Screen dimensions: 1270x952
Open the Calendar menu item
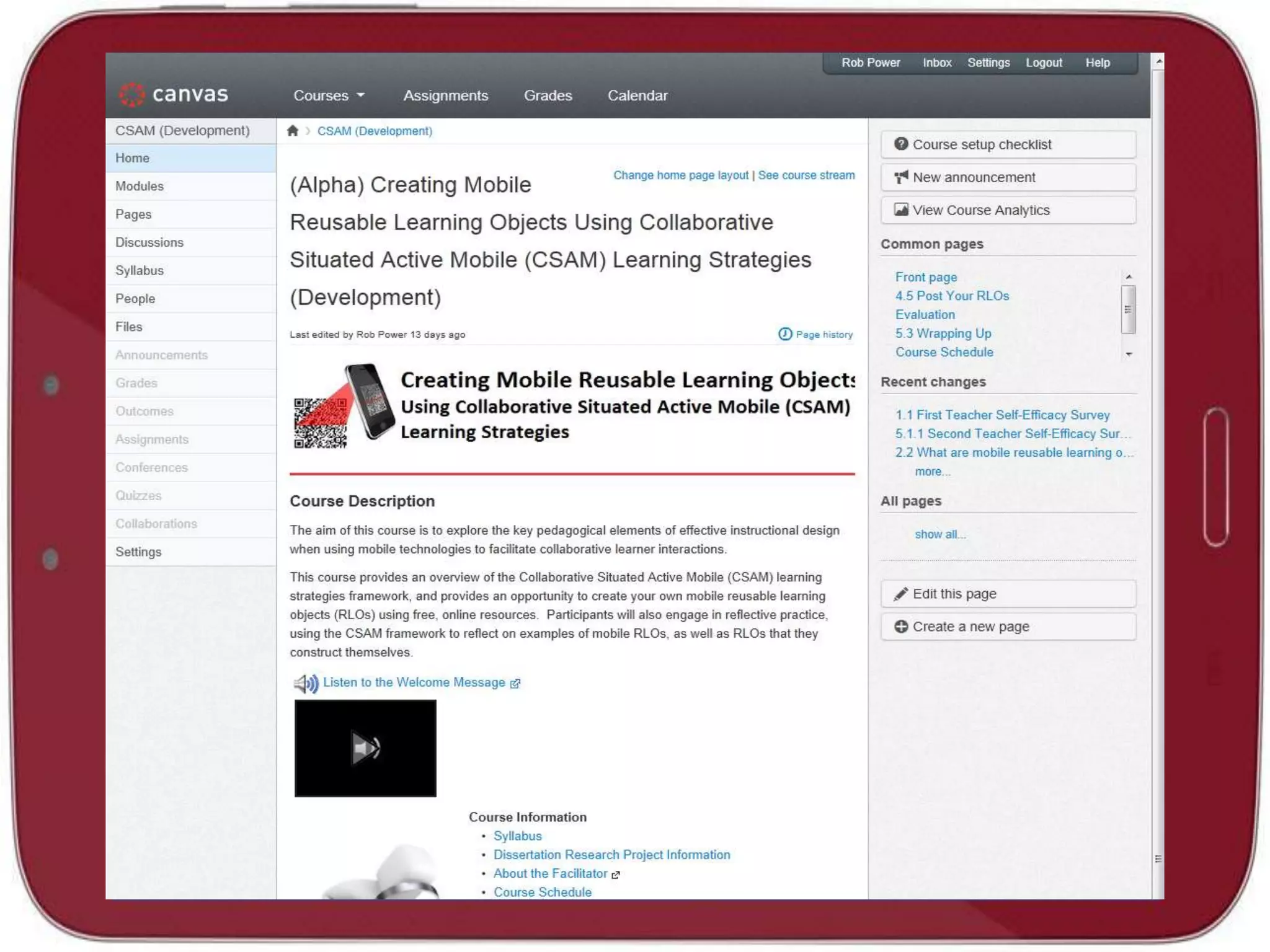coord(637,95)
